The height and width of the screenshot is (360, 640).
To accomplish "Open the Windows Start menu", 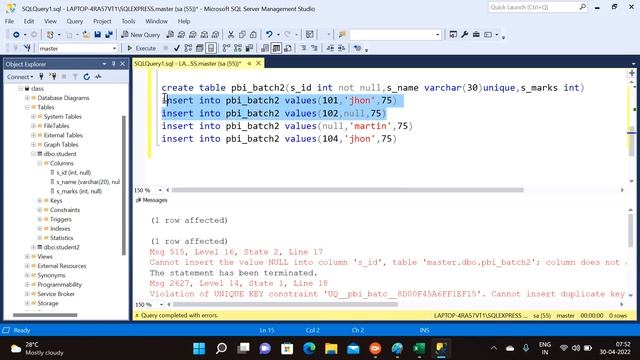I will tap(199, 349).
